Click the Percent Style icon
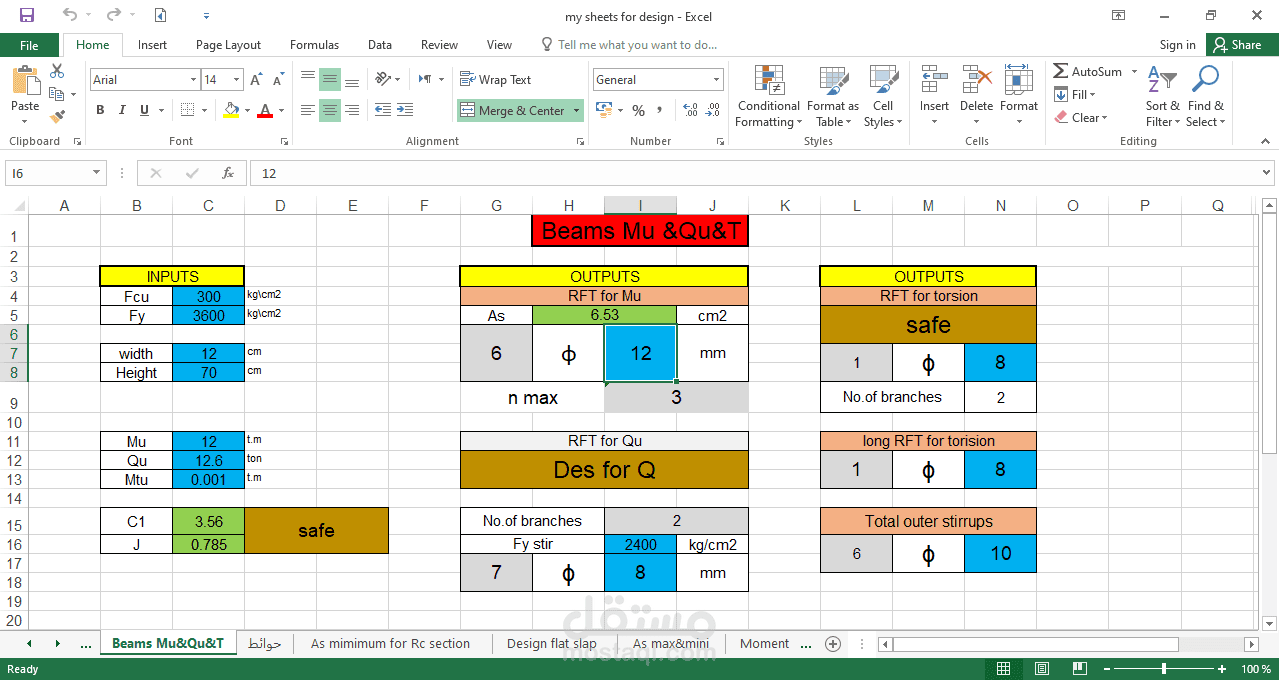This screenshot has width=1279, height=680. tap(638, 110)
